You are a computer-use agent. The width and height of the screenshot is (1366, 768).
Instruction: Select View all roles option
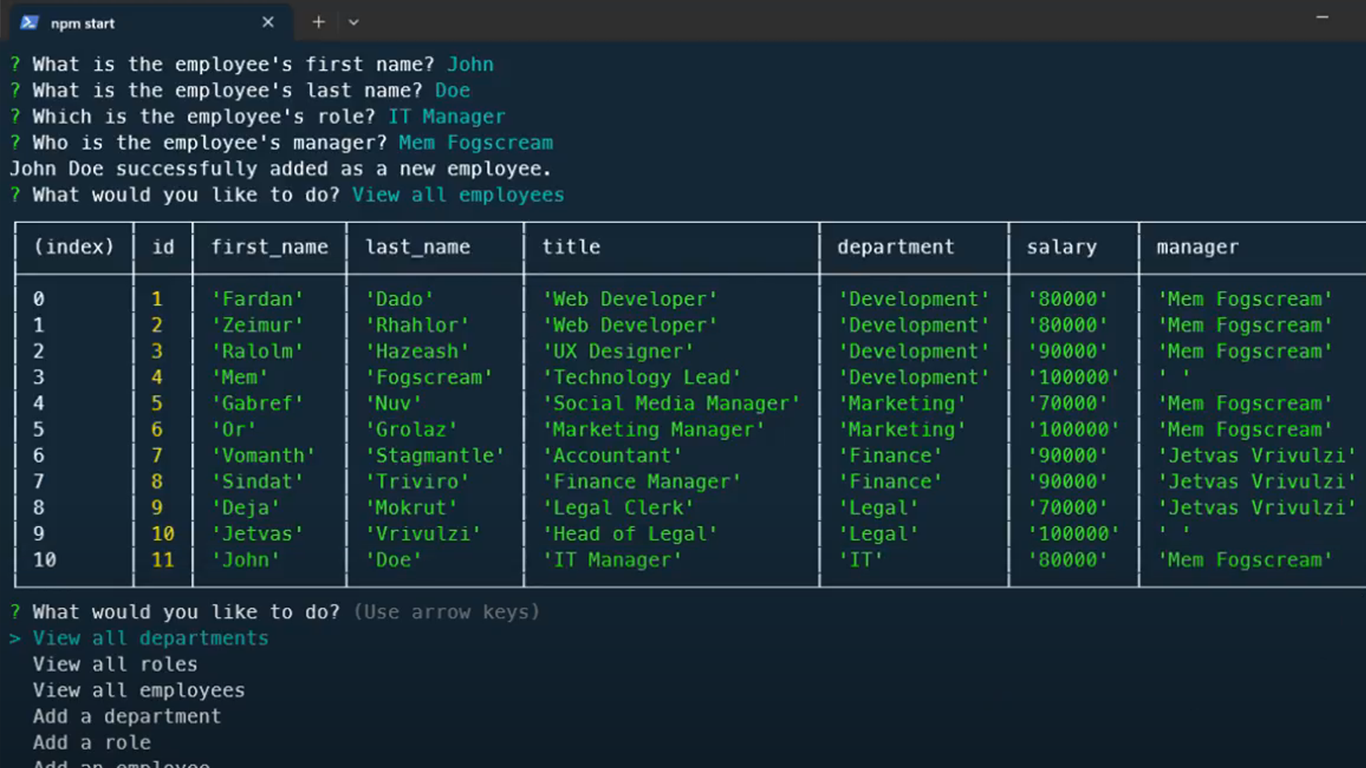tap(115, 664)
